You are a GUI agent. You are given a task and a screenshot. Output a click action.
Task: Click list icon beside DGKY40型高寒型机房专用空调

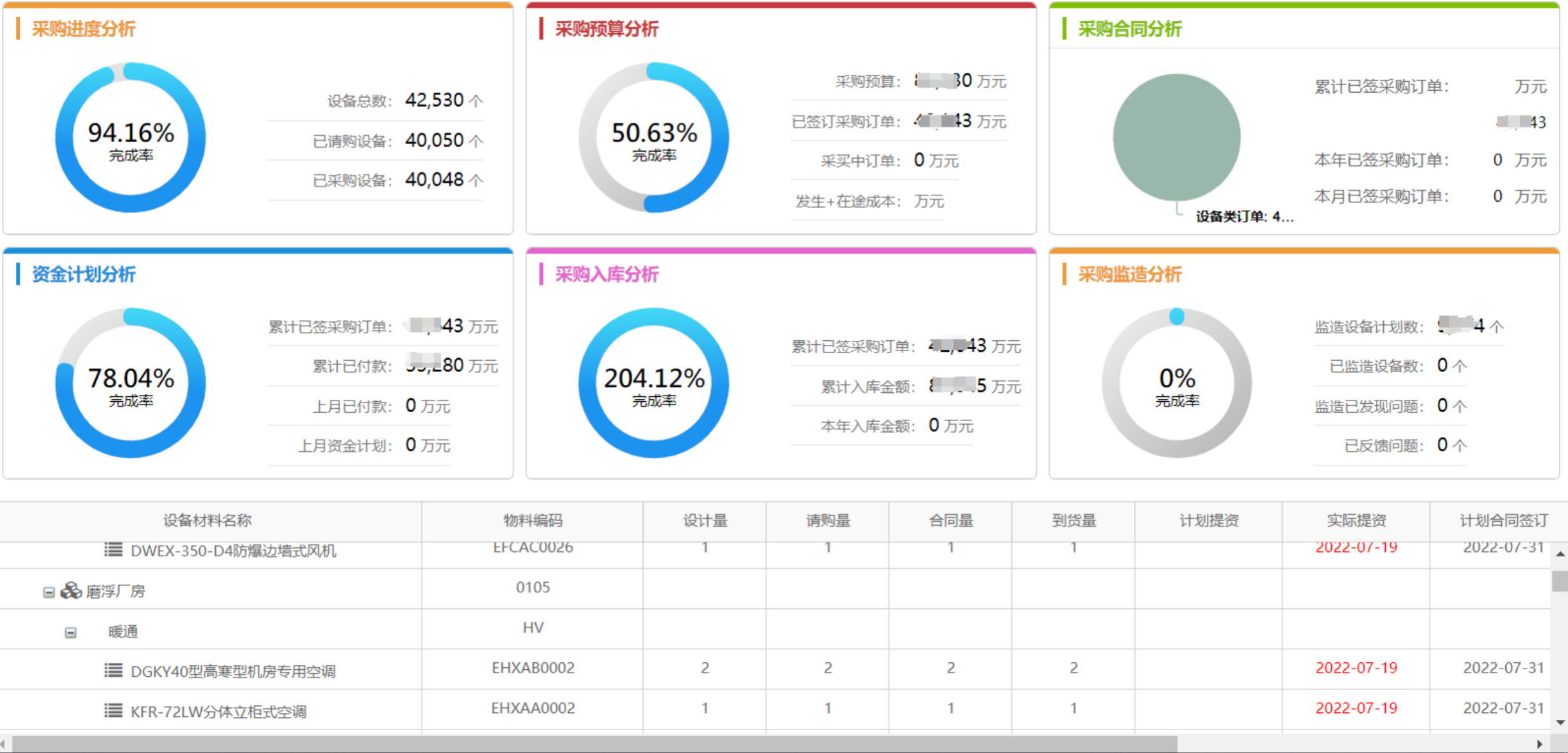pos(113,670)
